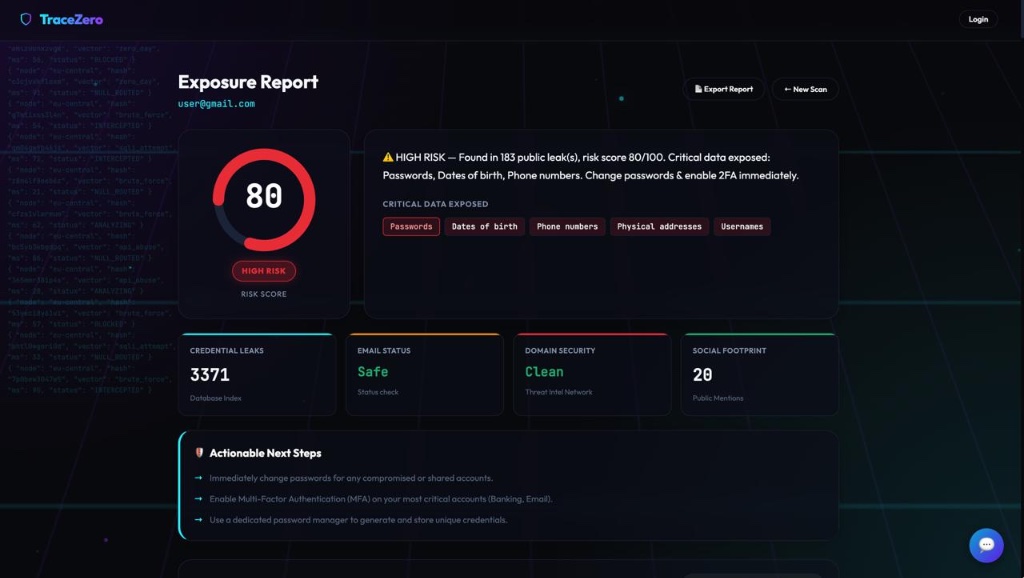
Task: Click the 'Enable Multi-Factor Authentication' step text
Action: (381, 499)
